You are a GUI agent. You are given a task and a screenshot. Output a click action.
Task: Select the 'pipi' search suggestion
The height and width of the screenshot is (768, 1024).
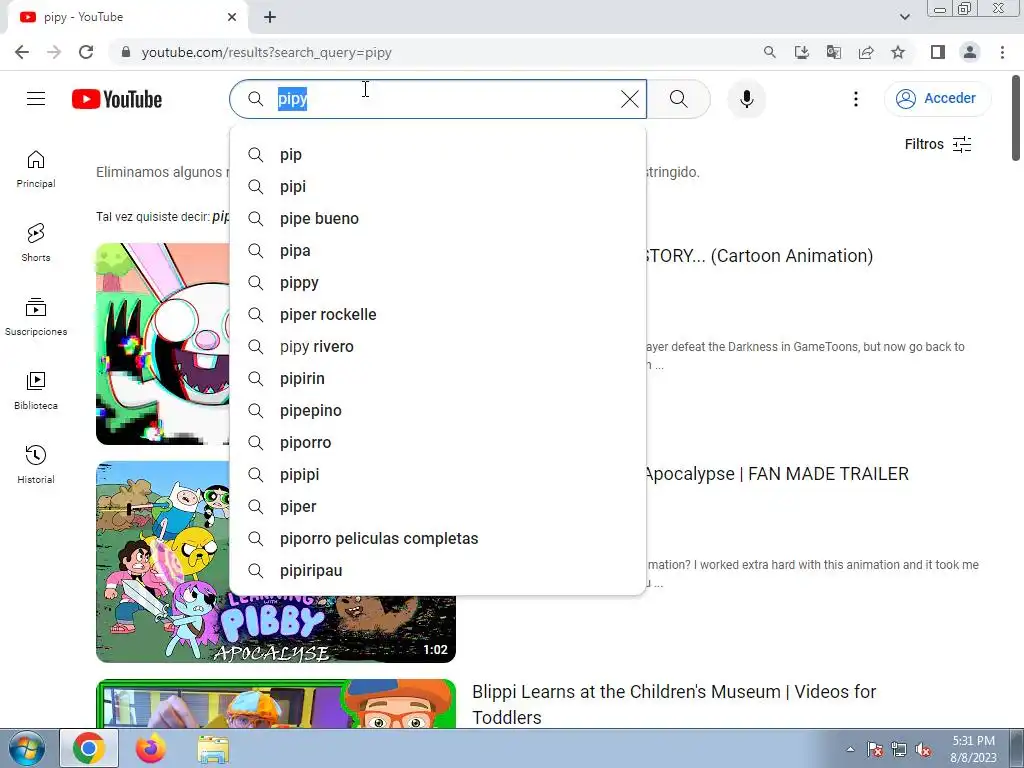coord(438,187)
